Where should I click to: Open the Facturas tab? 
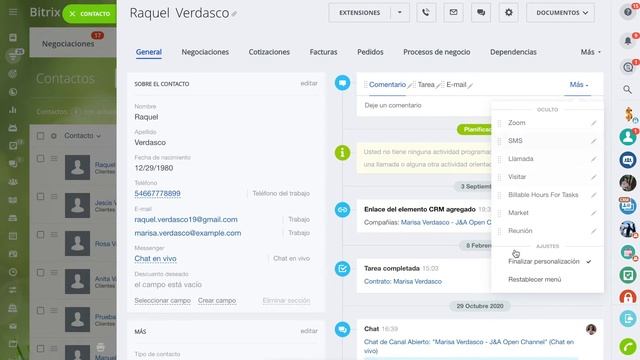[323, 52]
